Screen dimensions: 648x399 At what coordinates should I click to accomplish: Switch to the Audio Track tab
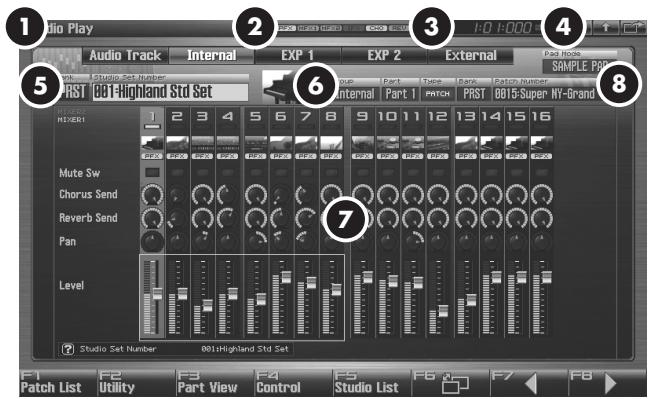[125, 55]
